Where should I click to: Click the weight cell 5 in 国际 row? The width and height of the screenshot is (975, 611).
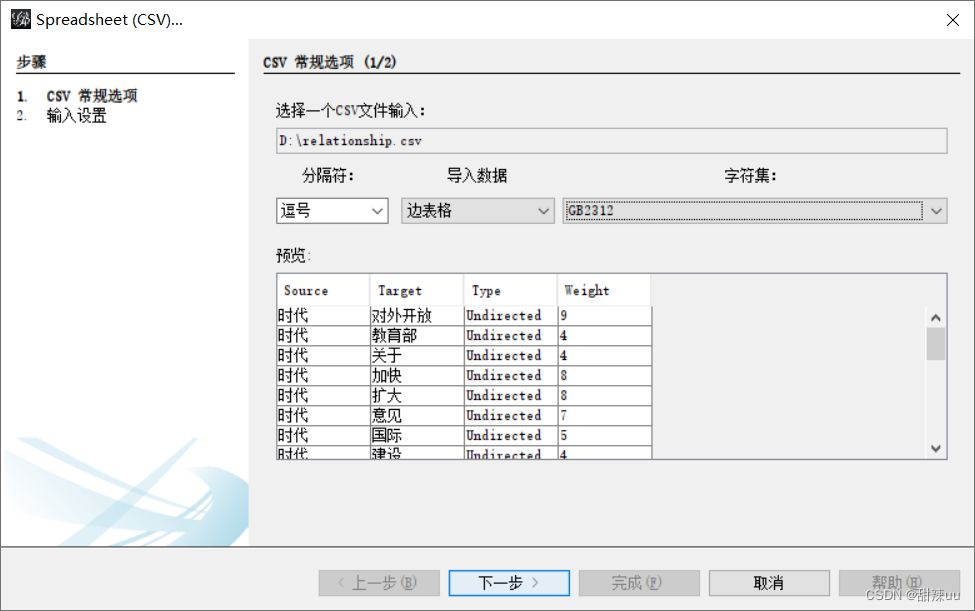[x=604, y=435]
